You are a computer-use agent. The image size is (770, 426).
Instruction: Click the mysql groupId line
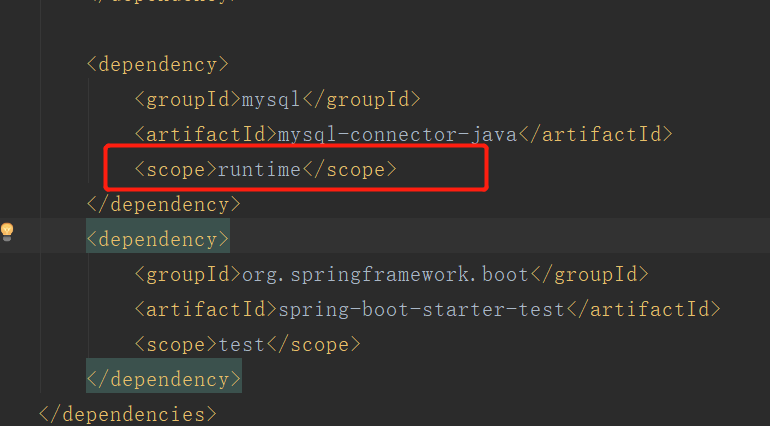(277, 100)
